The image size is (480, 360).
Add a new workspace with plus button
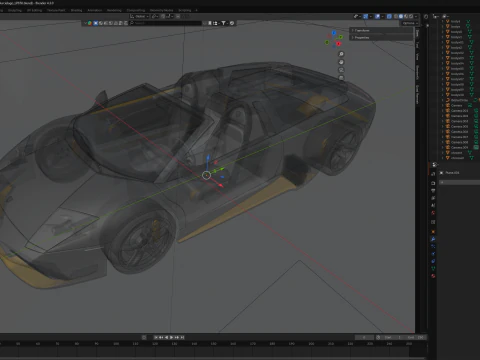click(196, 10)
